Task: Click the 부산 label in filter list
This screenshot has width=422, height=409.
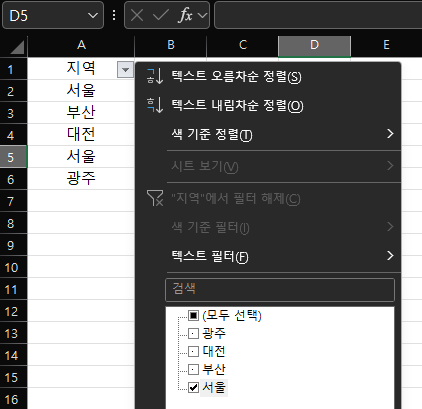Action: [x=214, y=369]
